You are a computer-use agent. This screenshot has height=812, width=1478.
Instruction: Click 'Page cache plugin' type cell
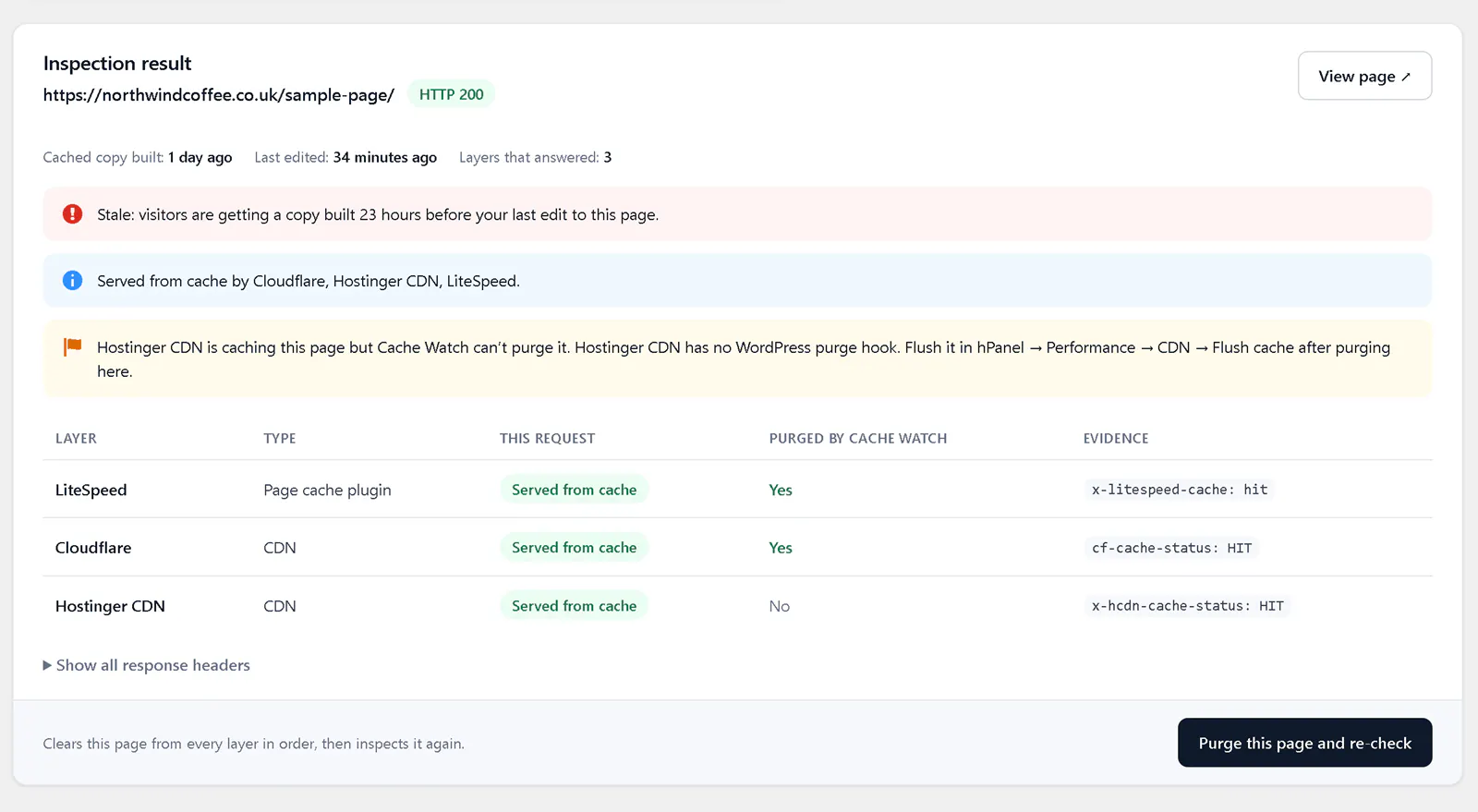[x=327, y=490]
